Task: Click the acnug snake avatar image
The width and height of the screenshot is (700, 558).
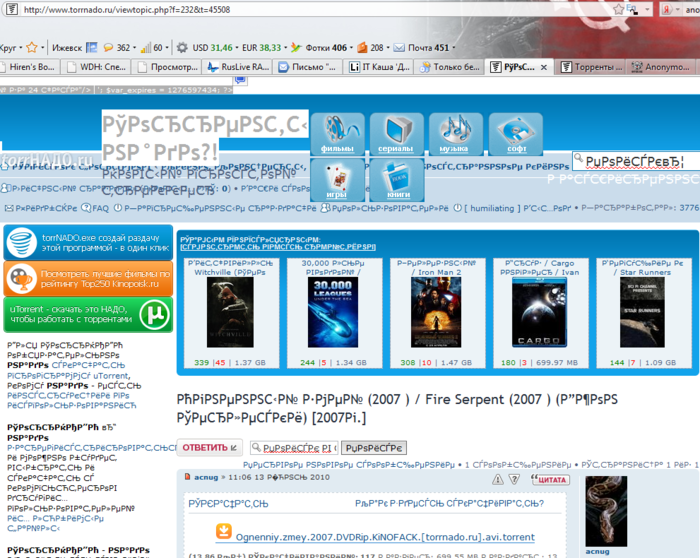Action: (606, 511)
